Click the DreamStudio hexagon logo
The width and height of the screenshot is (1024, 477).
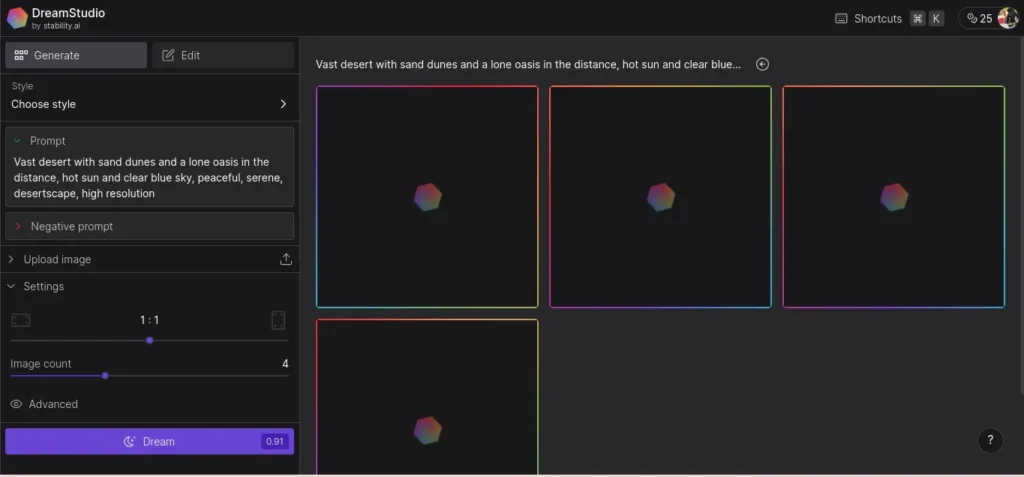coord(17,18)
